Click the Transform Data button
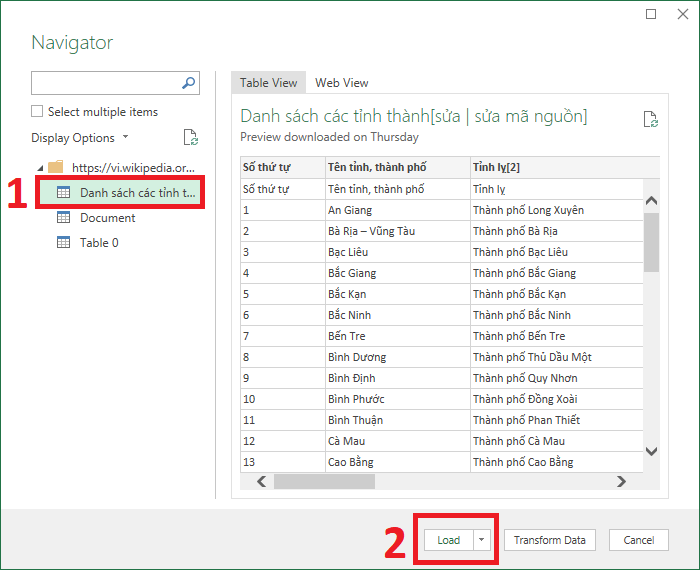 549,540
